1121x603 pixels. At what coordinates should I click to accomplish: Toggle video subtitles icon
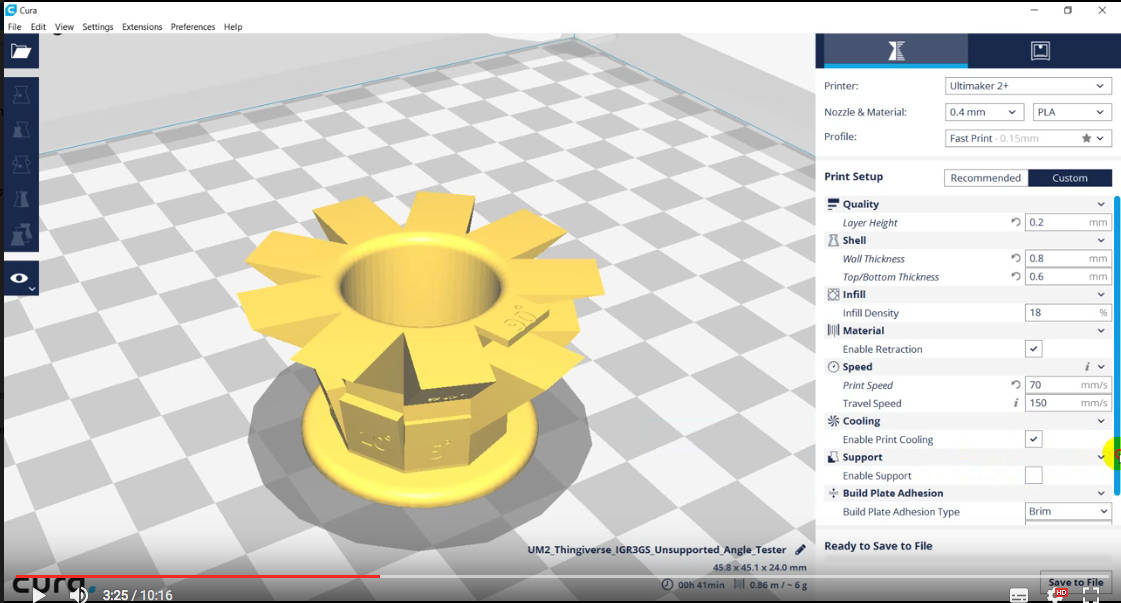(1019, 595)
